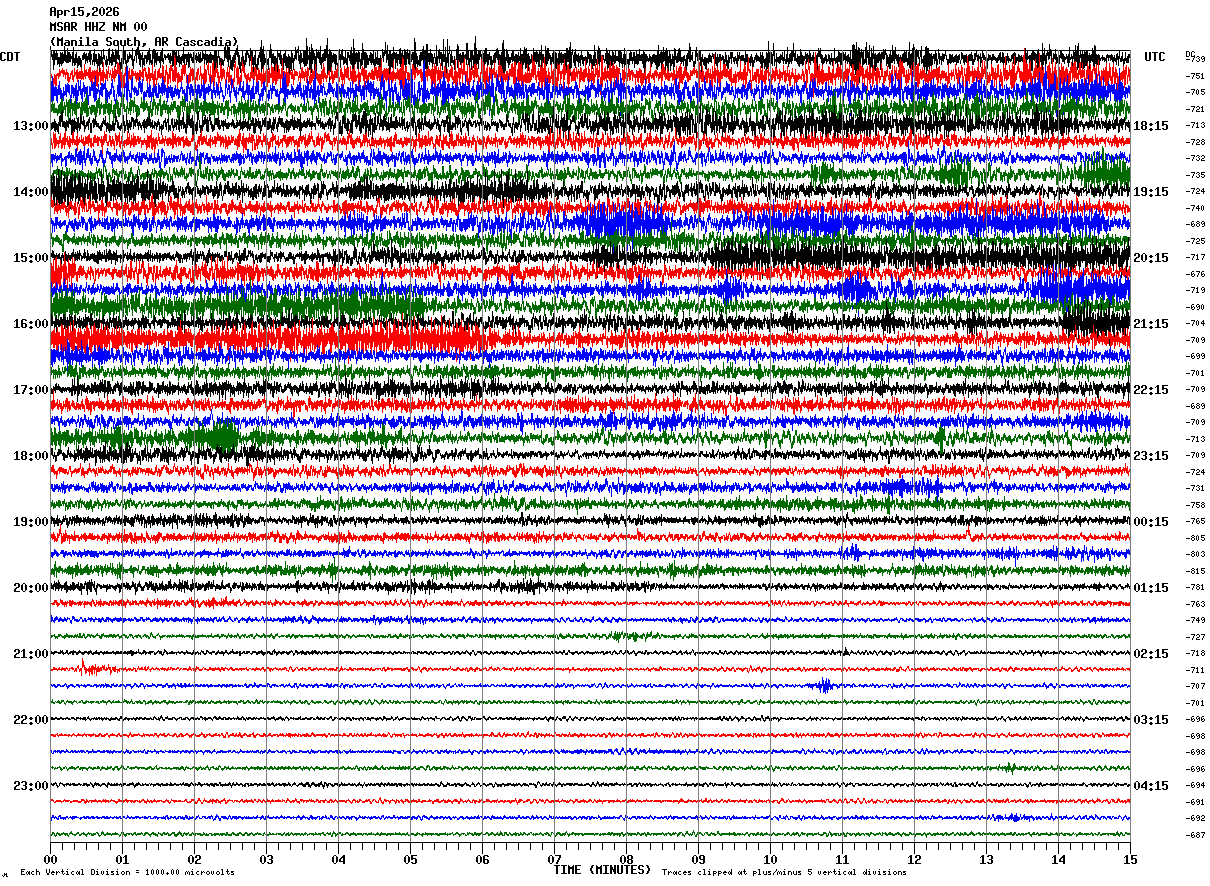Click the 02:15 UTC time label

[x=1150, y=654]
